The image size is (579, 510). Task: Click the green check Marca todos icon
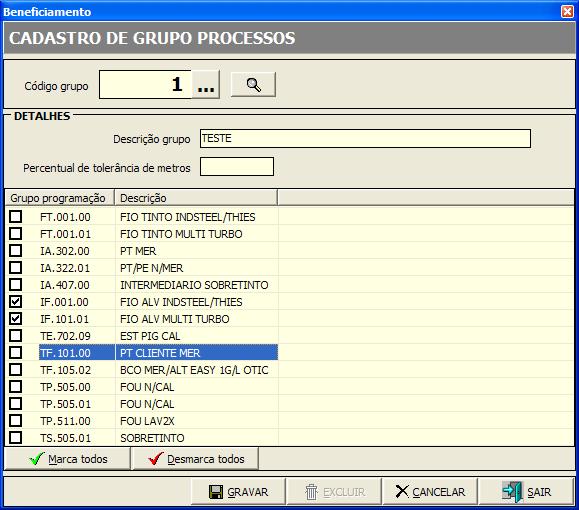point(37,459)
